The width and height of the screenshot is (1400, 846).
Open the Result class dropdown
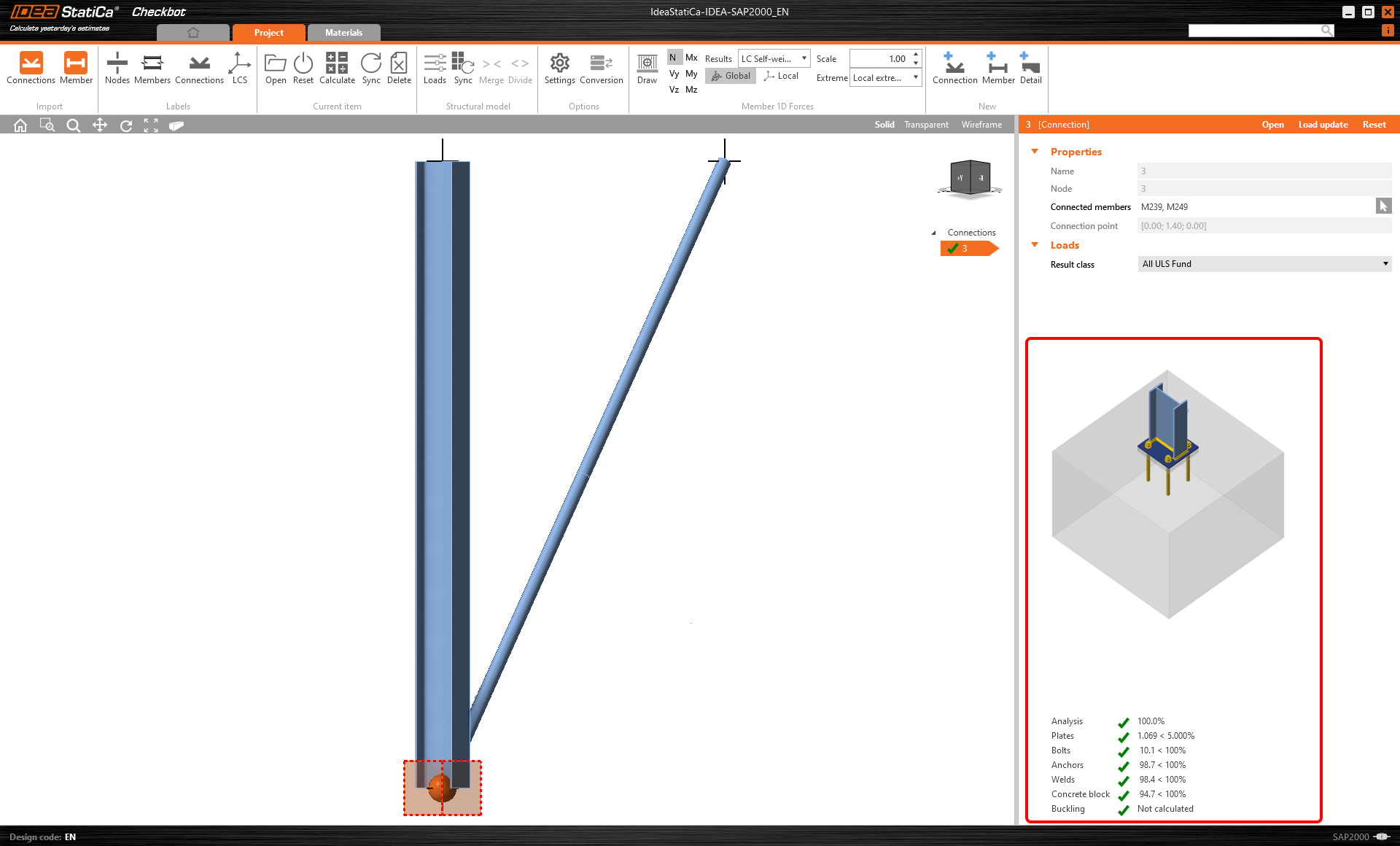tap(1264, 264)
